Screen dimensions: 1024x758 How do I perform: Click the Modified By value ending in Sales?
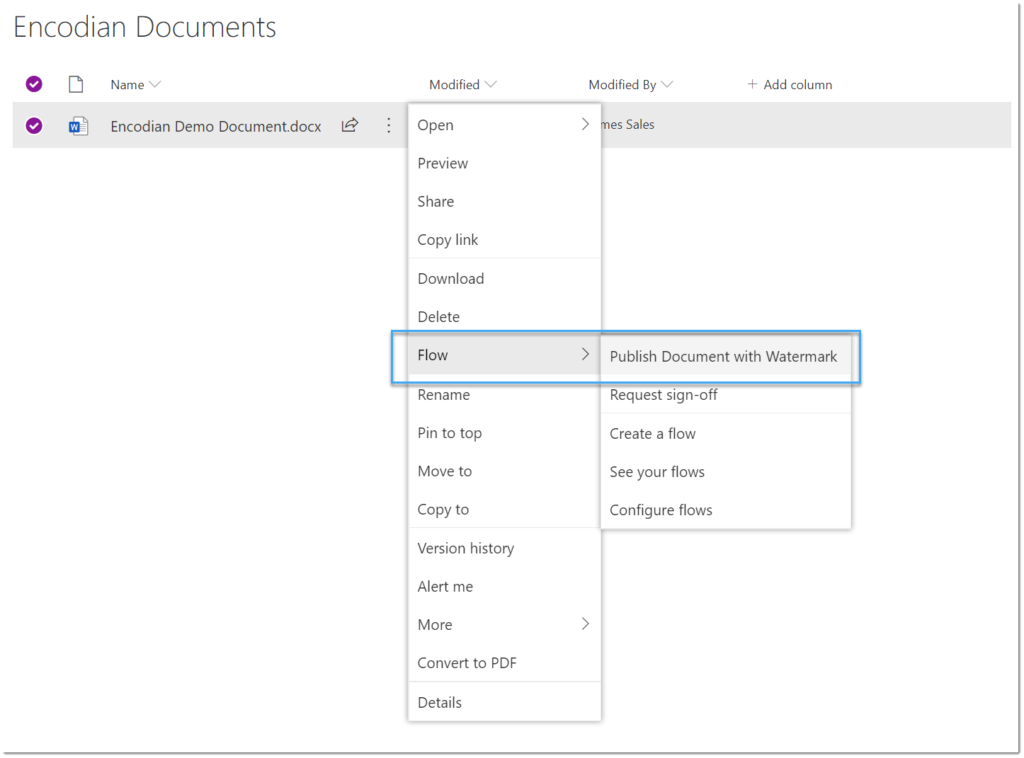(x=628, y=124)
